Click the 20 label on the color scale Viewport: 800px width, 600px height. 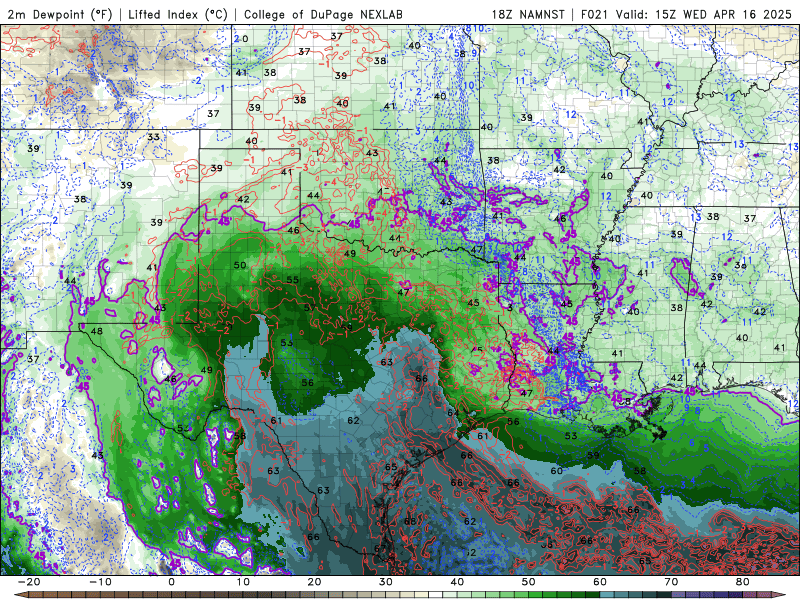(x=314, y=582)
